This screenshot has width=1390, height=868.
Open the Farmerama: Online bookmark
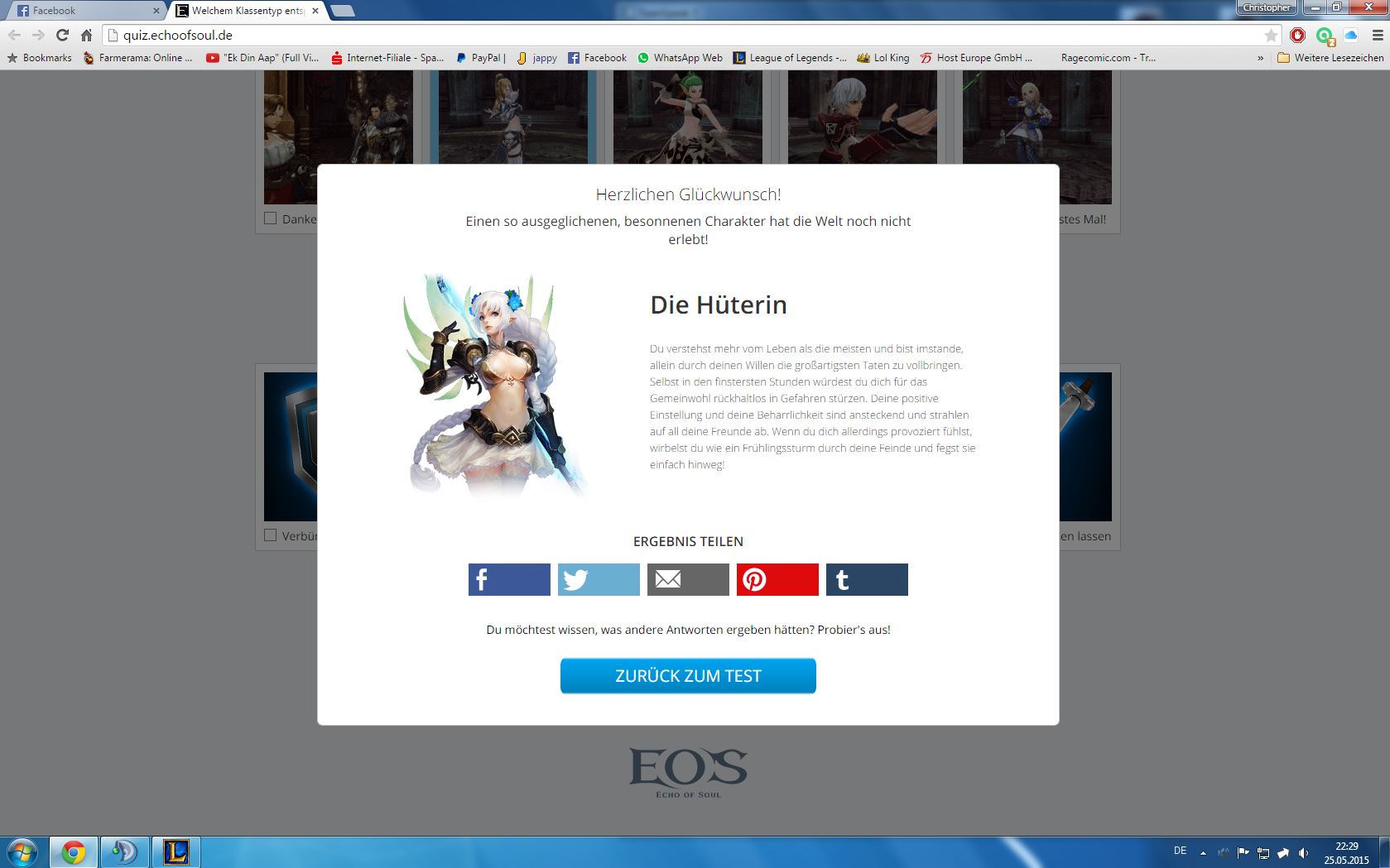pyautogui.click(x=137, y=58)
